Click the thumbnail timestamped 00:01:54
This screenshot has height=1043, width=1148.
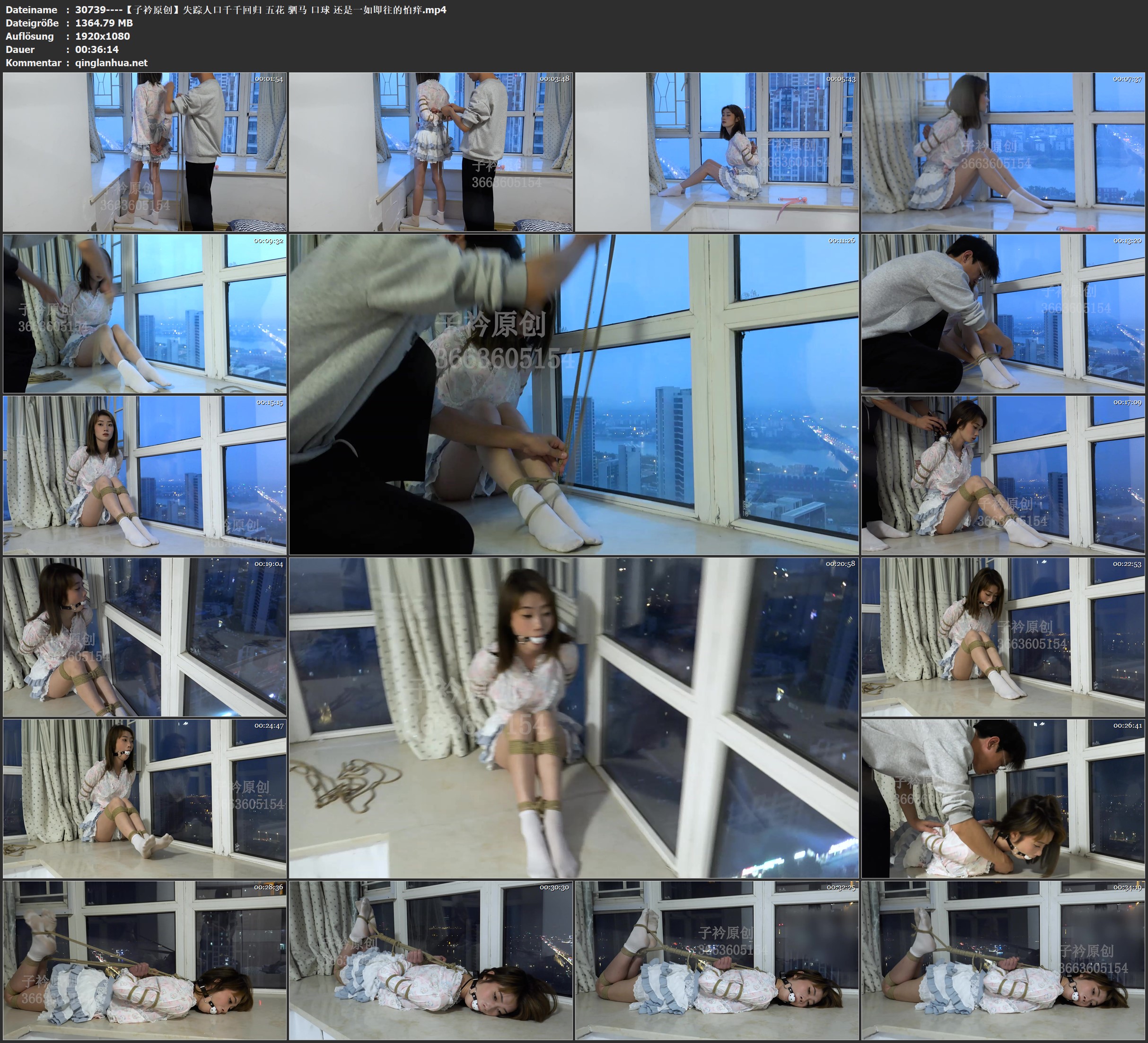145,152
